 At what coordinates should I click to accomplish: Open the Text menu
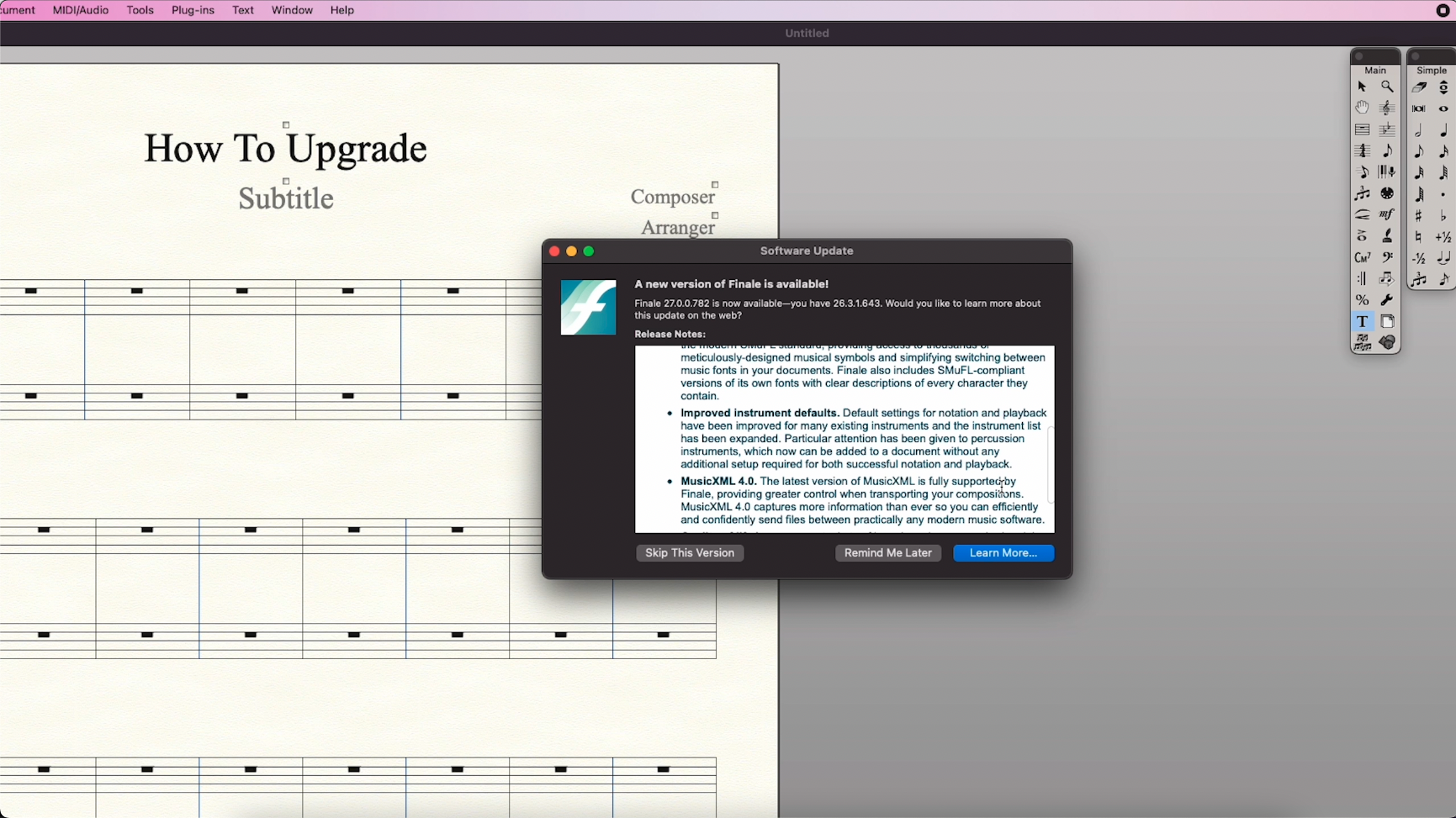243,10
